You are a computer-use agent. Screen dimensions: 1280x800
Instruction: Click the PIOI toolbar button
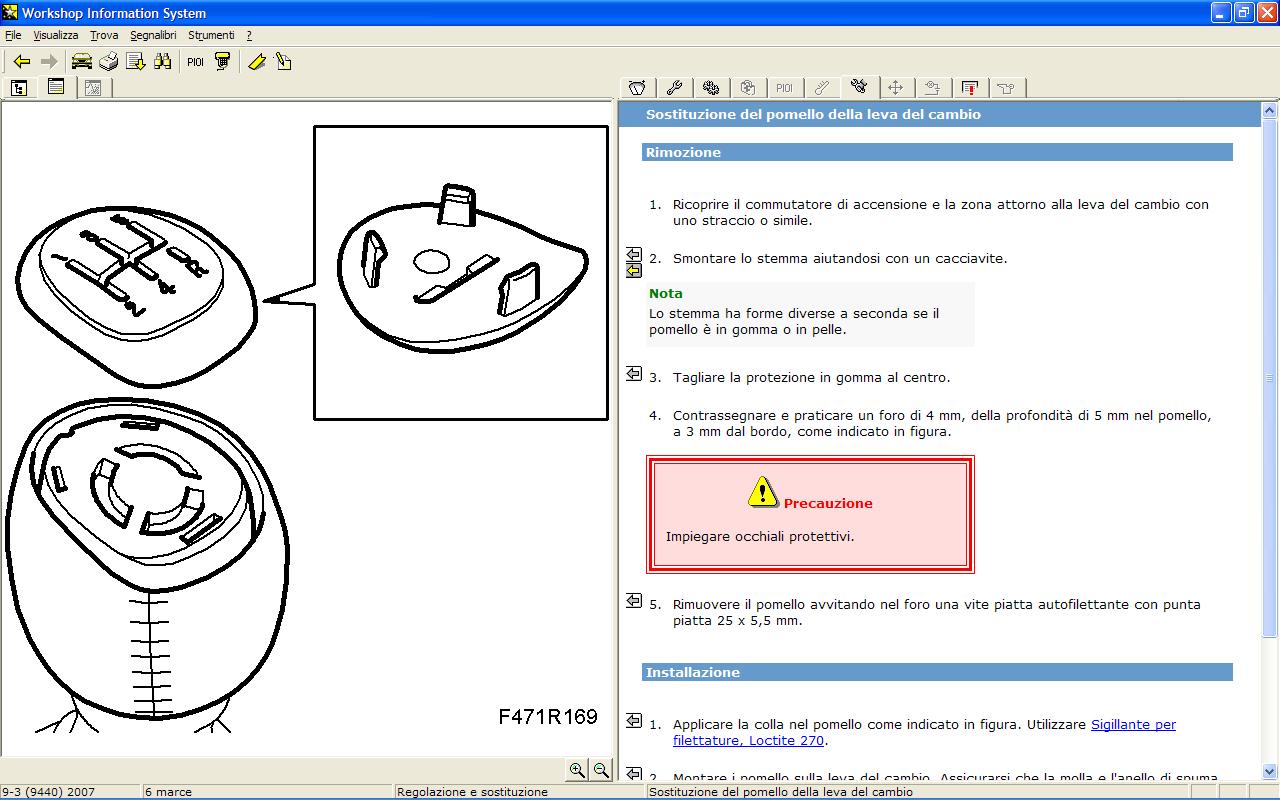tap(195, 62)
